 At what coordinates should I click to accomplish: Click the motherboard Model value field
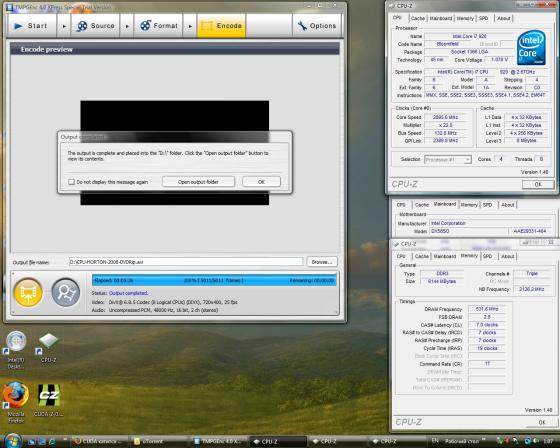click(468, 231)
